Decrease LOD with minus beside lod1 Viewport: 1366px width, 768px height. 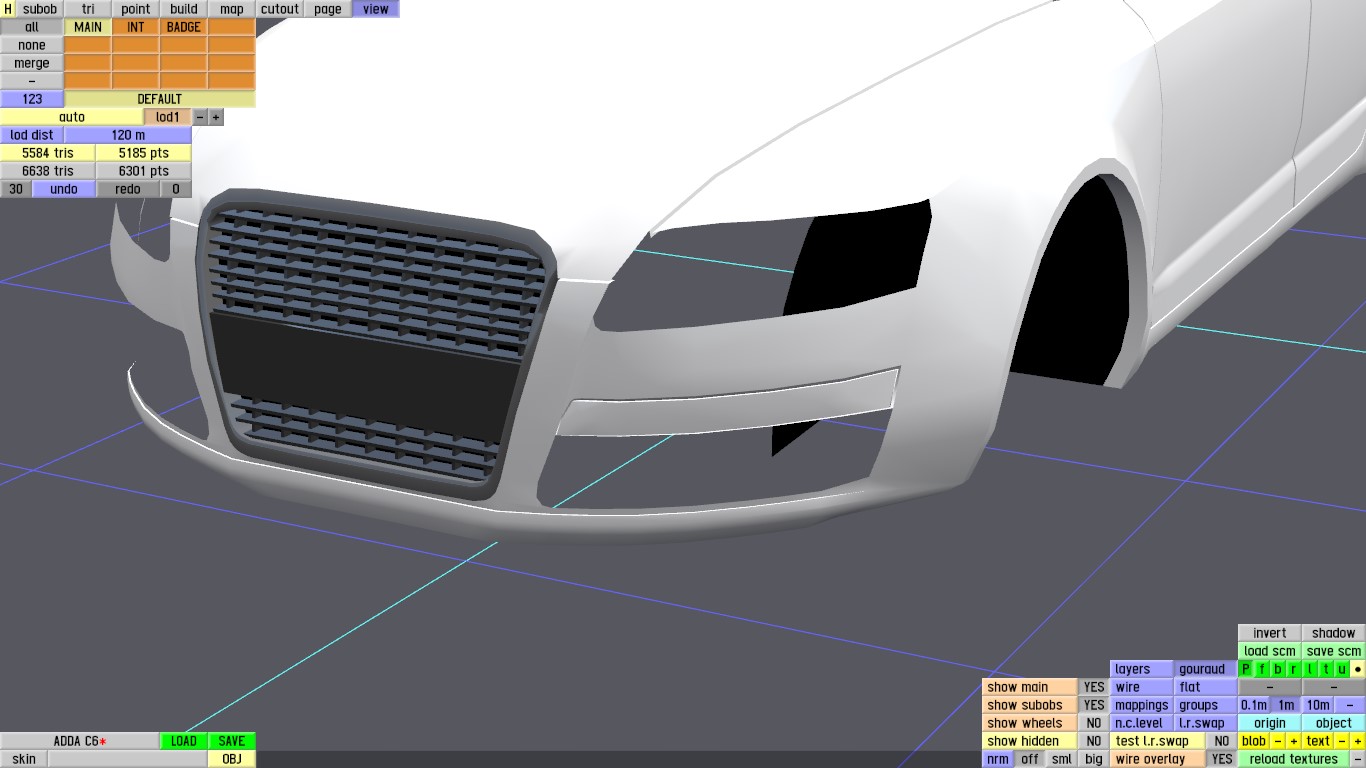coord(200,117)
